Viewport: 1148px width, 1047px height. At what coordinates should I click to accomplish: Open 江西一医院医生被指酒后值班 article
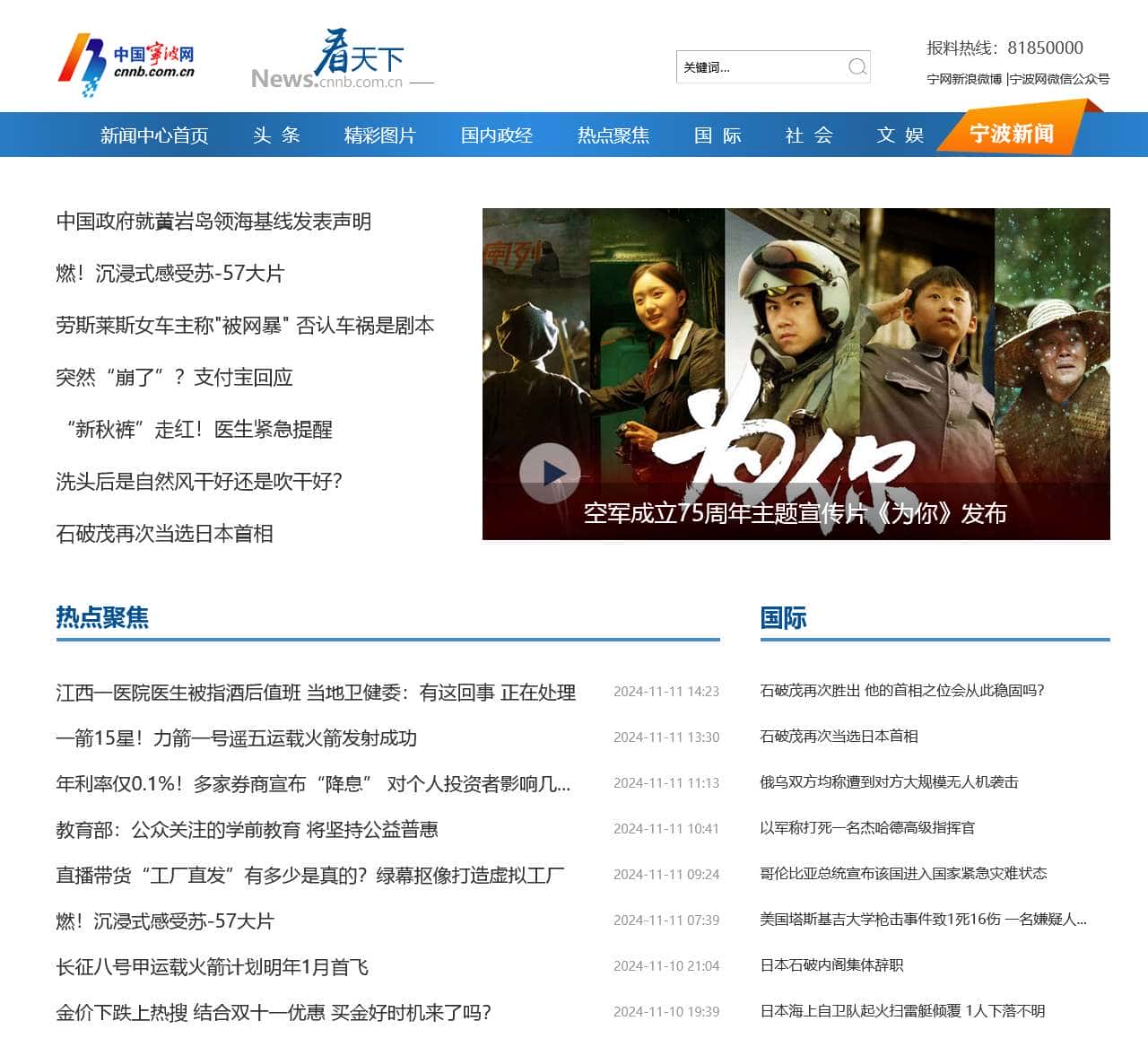pyautogui.click(x=316, y=693)
